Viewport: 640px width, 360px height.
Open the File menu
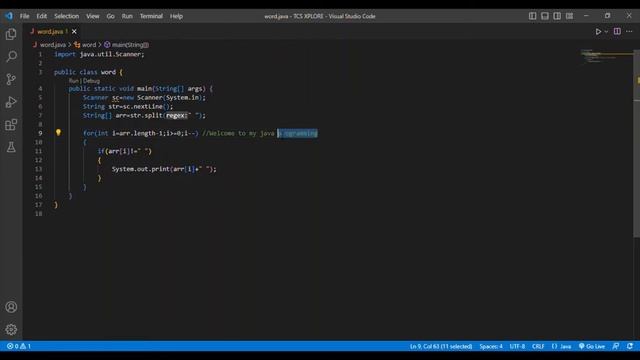(x=24, y=16)
